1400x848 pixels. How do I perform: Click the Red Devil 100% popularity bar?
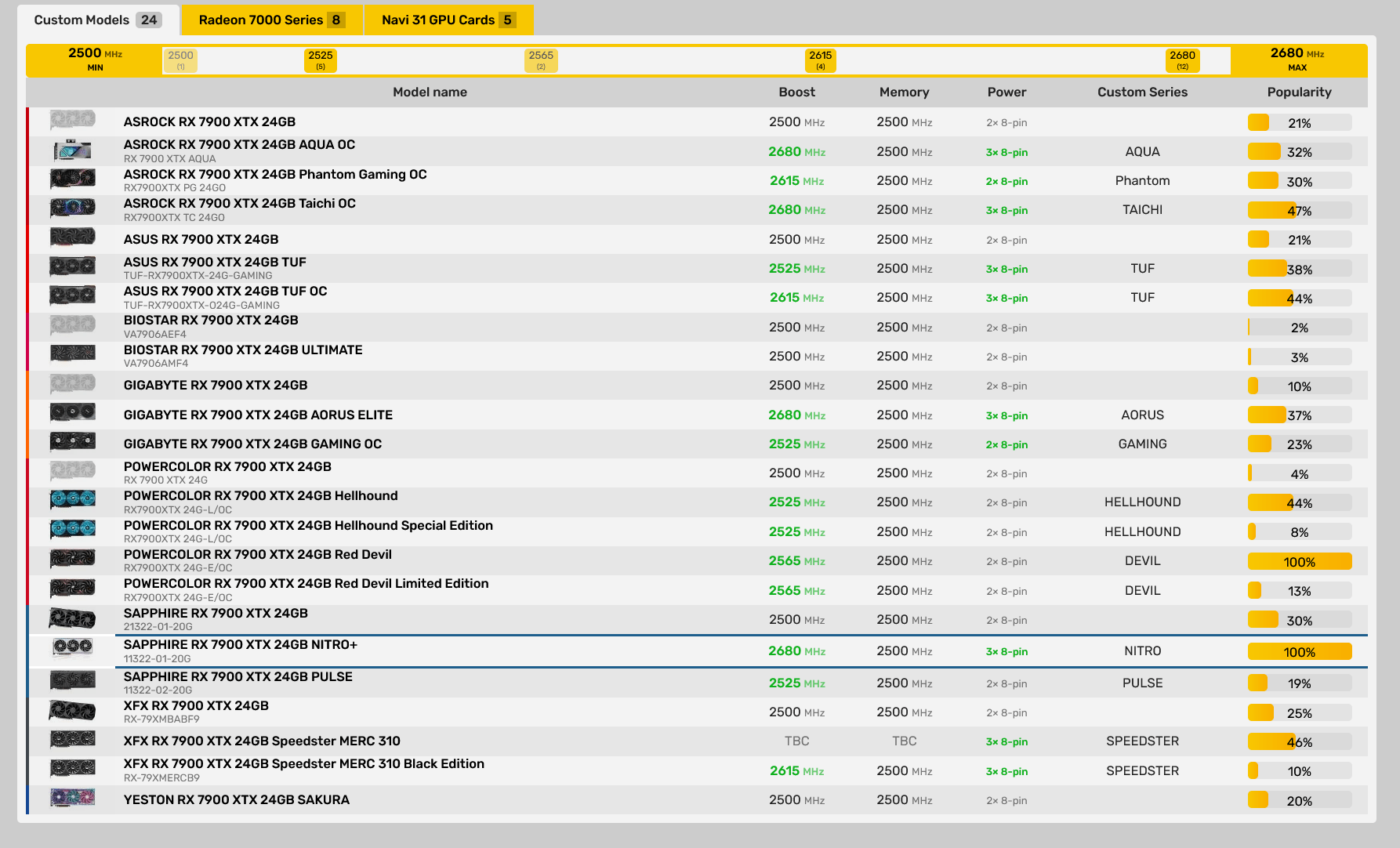click(x=1299, y=561)
